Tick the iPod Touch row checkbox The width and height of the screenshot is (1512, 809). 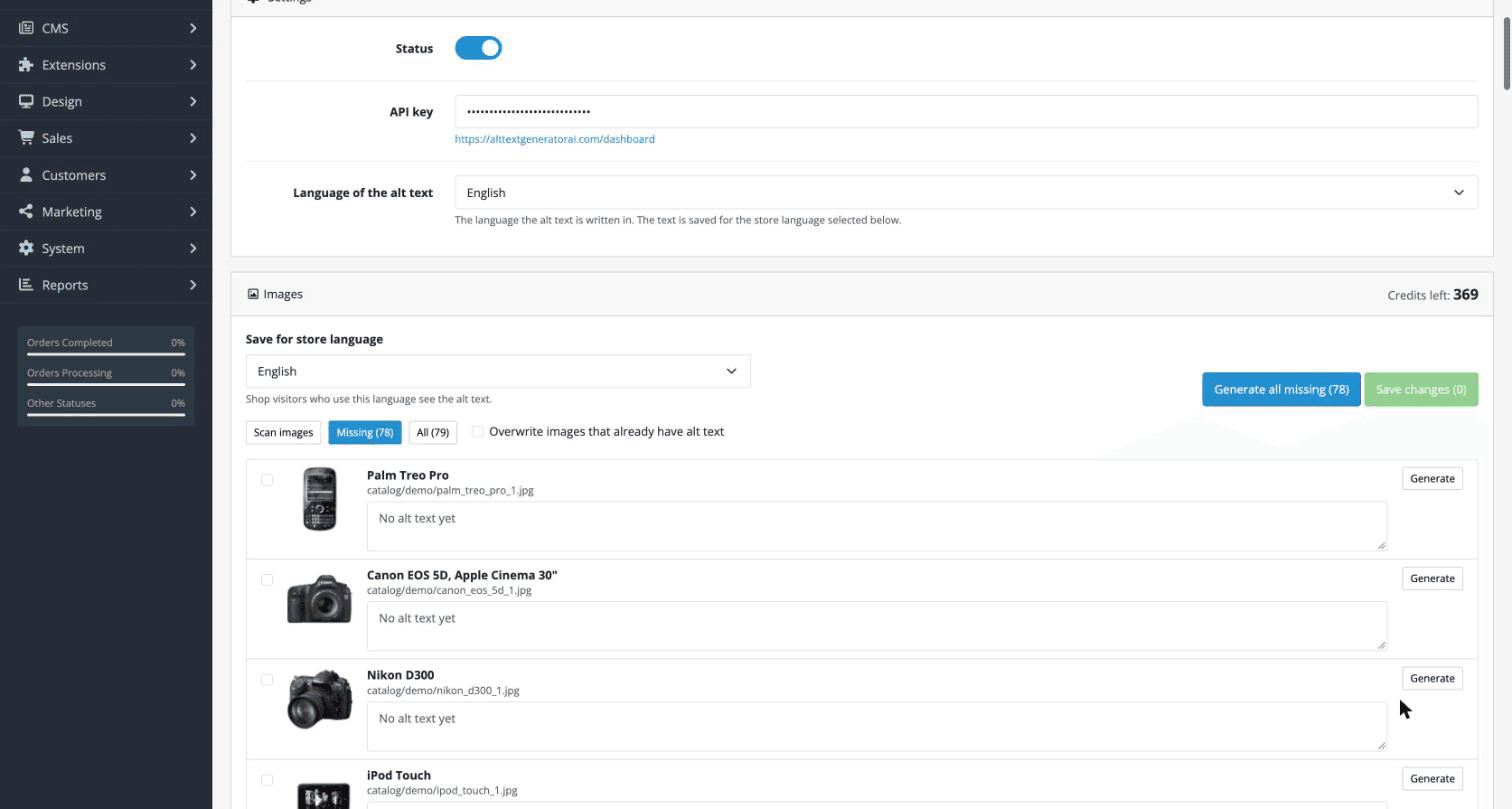tap(267, 780)
